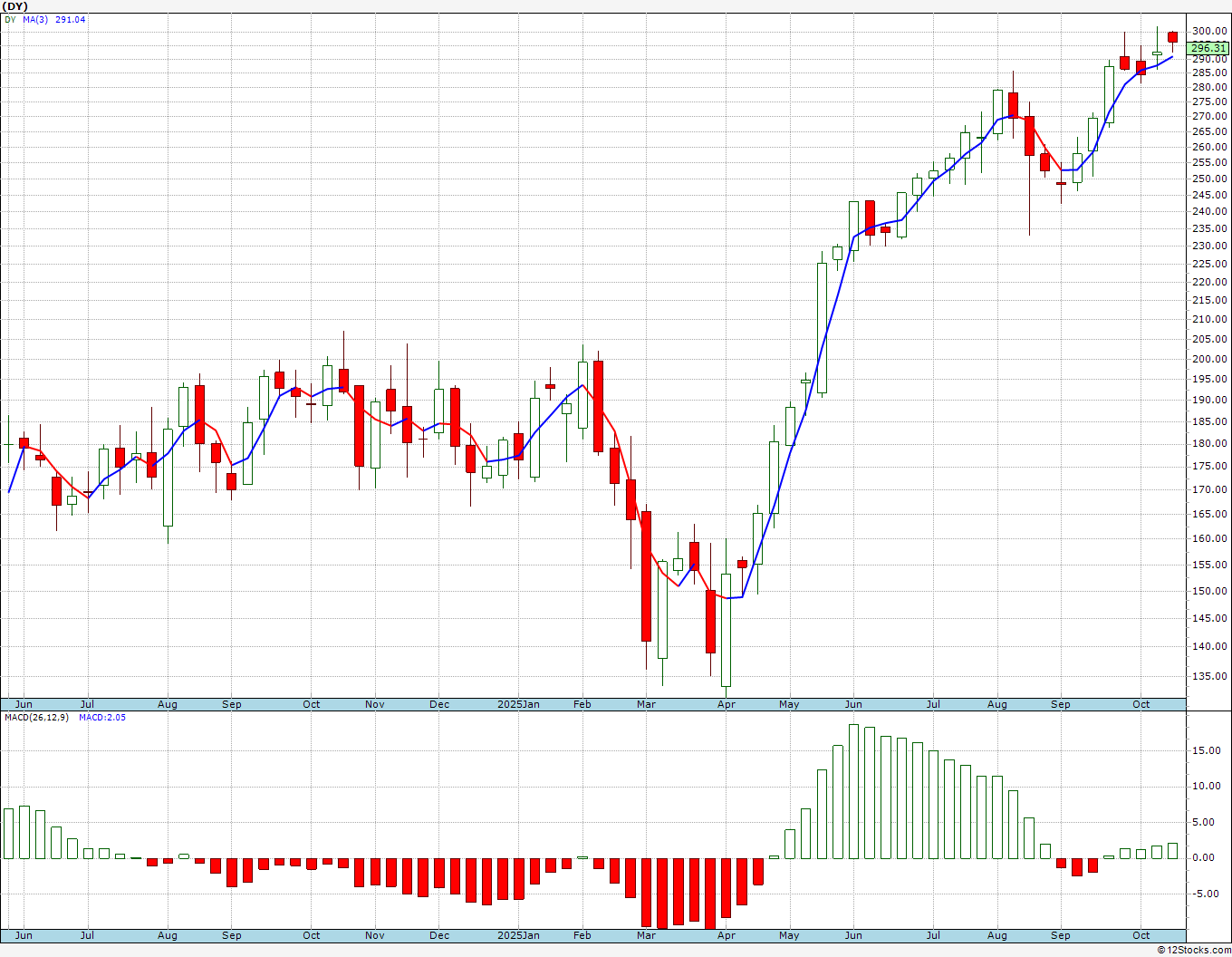The width and height of the screenshot is (1232, 957).
Task: Select the 165.00 price level label
Action: coord(1209,514)
